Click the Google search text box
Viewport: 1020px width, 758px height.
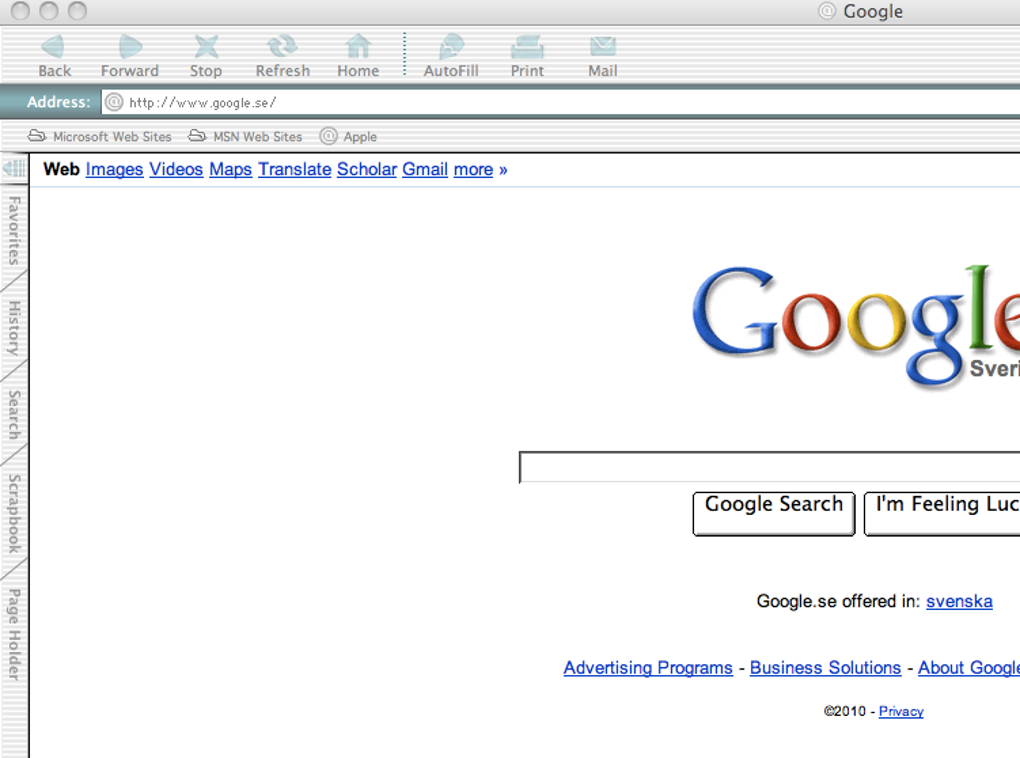pyautogui.click(x=770, y=467)
